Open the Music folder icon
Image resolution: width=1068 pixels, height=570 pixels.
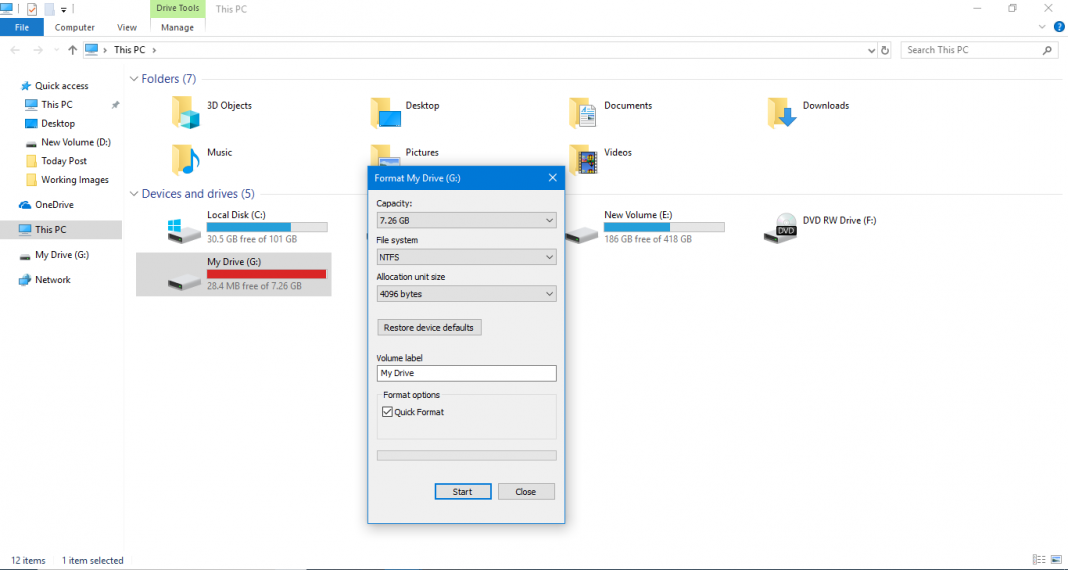click(185, 159)
